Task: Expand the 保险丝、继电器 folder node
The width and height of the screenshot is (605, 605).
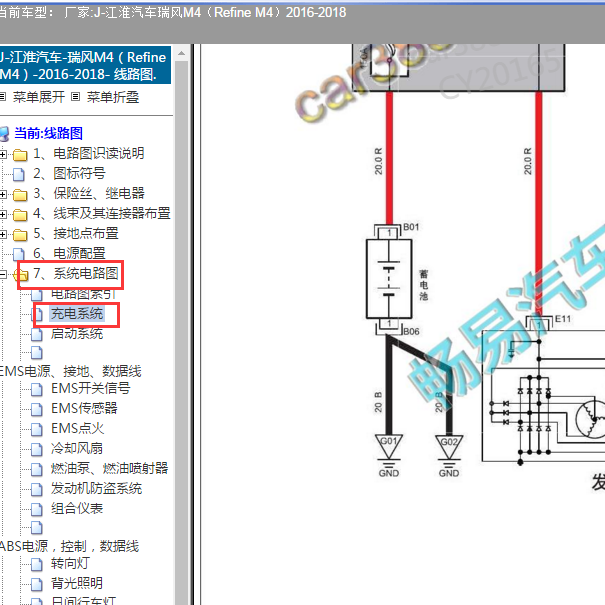Action: point(3,194)
